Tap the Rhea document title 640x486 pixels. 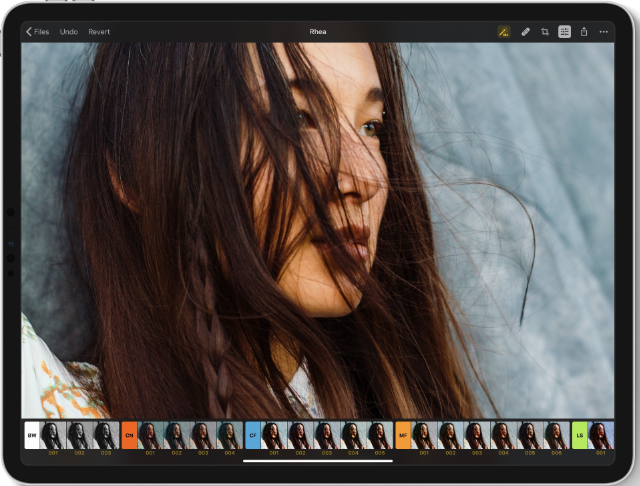pos(320,32)
